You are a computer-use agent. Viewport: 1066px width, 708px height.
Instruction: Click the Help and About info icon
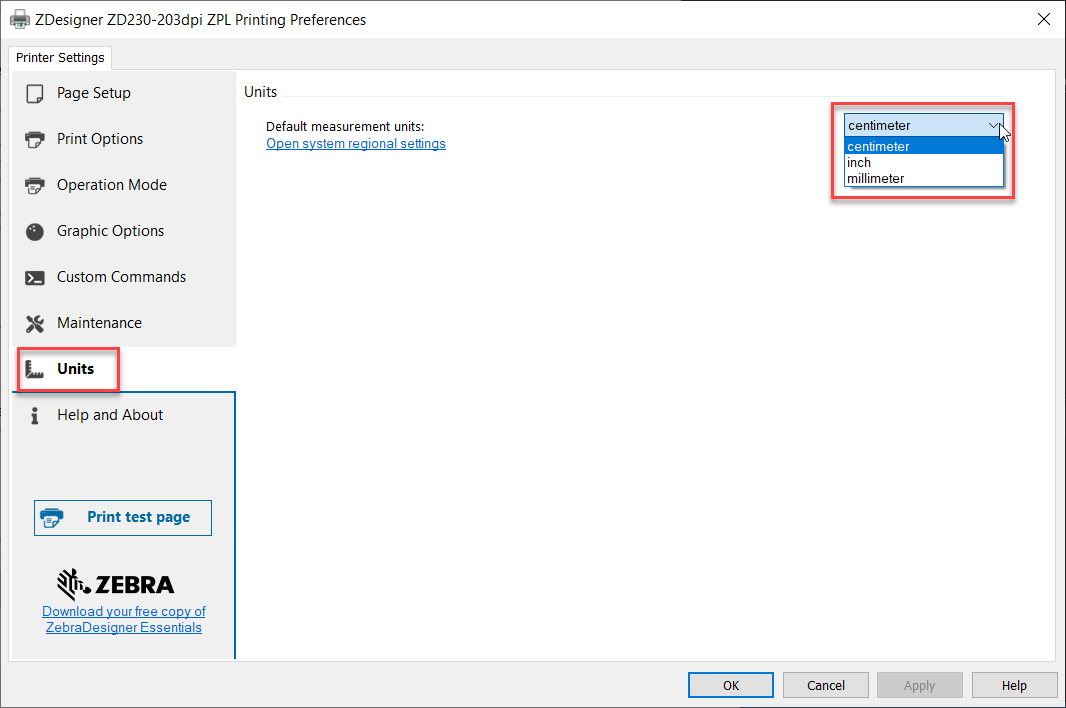coord(35,416)
